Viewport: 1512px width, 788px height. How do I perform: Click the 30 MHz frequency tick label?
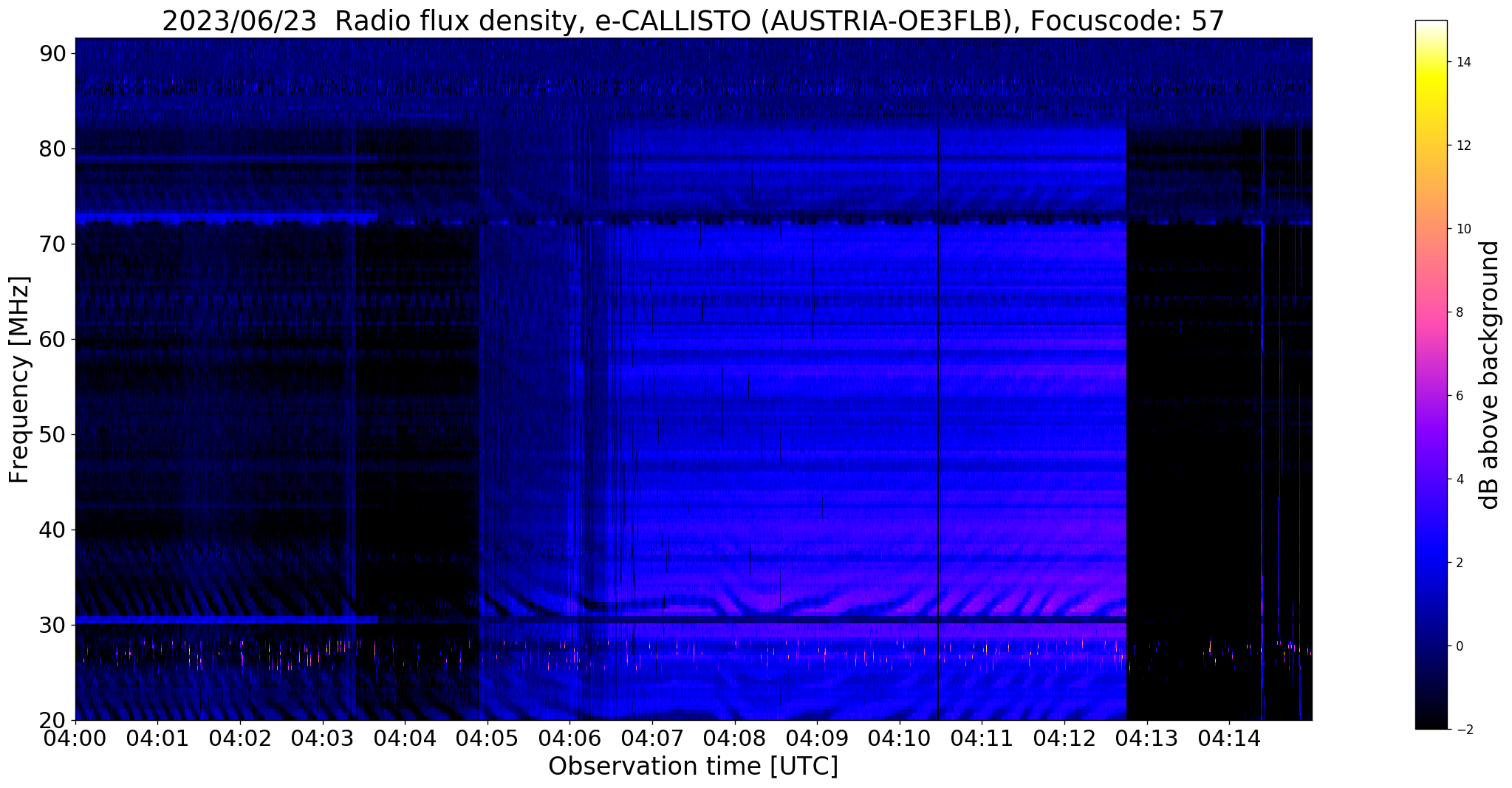click(x=52, y=625)
